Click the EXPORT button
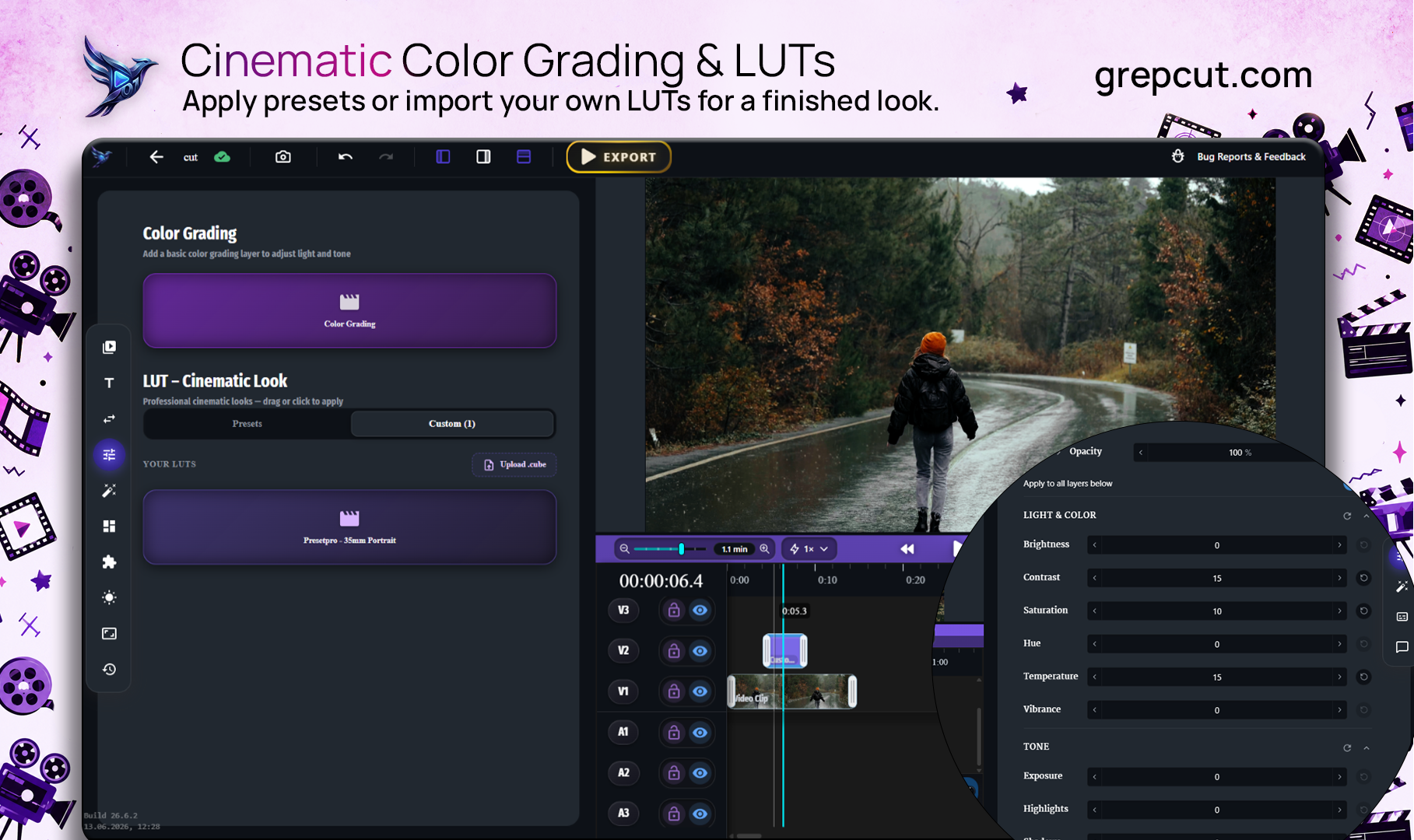The width and height of the screenshot is (1414, 840). [x=619, y=157]
